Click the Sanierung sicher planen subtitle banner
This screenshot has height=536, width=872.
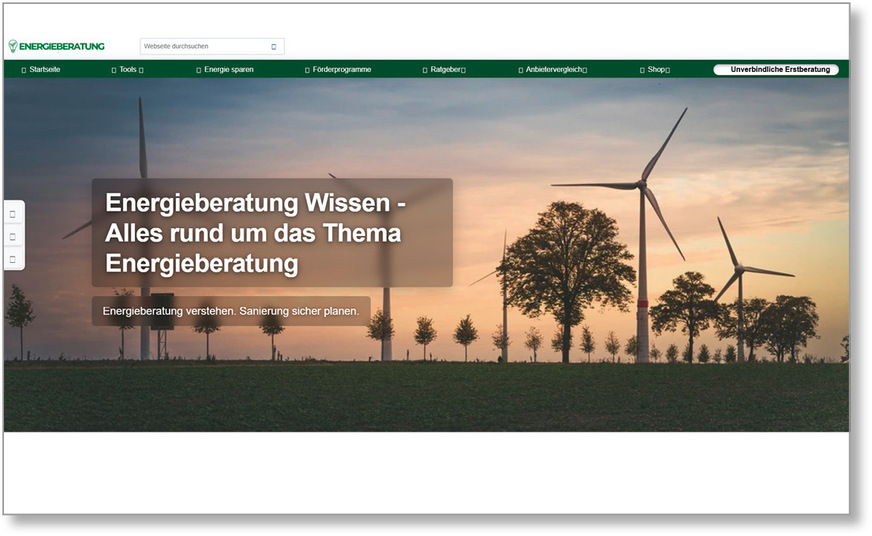[231, 312]
